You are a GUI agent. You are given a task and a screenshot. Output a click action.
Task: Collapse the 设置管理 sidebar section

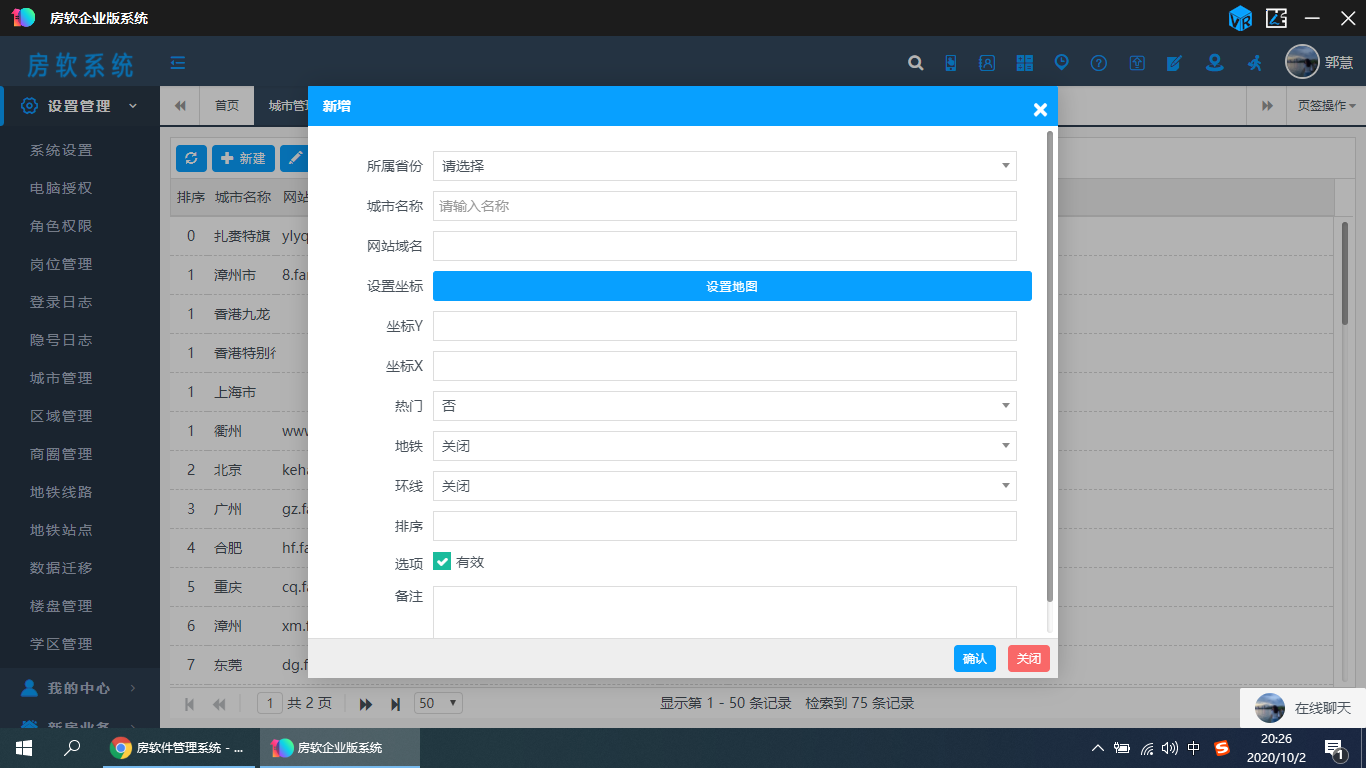(x=80, y=106)
